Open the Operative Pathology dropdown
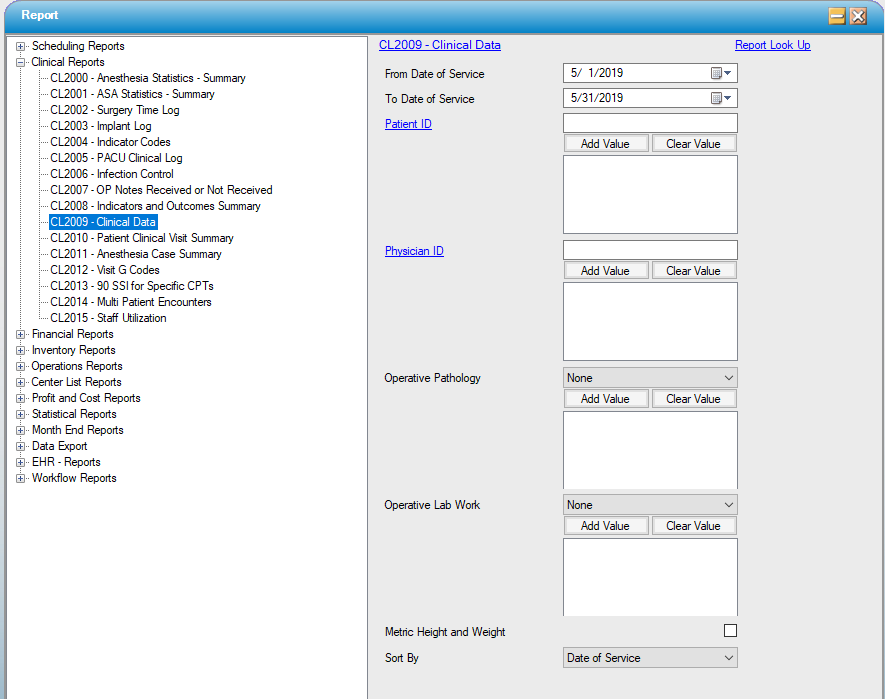885x699 pixels. pyautogui.click(x=650, y=378)
